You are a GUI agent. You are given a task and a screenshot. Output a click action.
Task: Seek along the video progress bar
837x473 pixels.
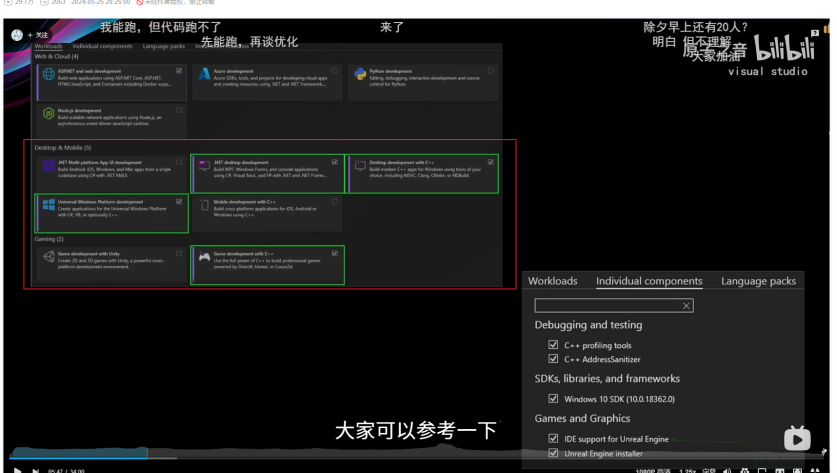pyautogui.click(x=416, y=458)
